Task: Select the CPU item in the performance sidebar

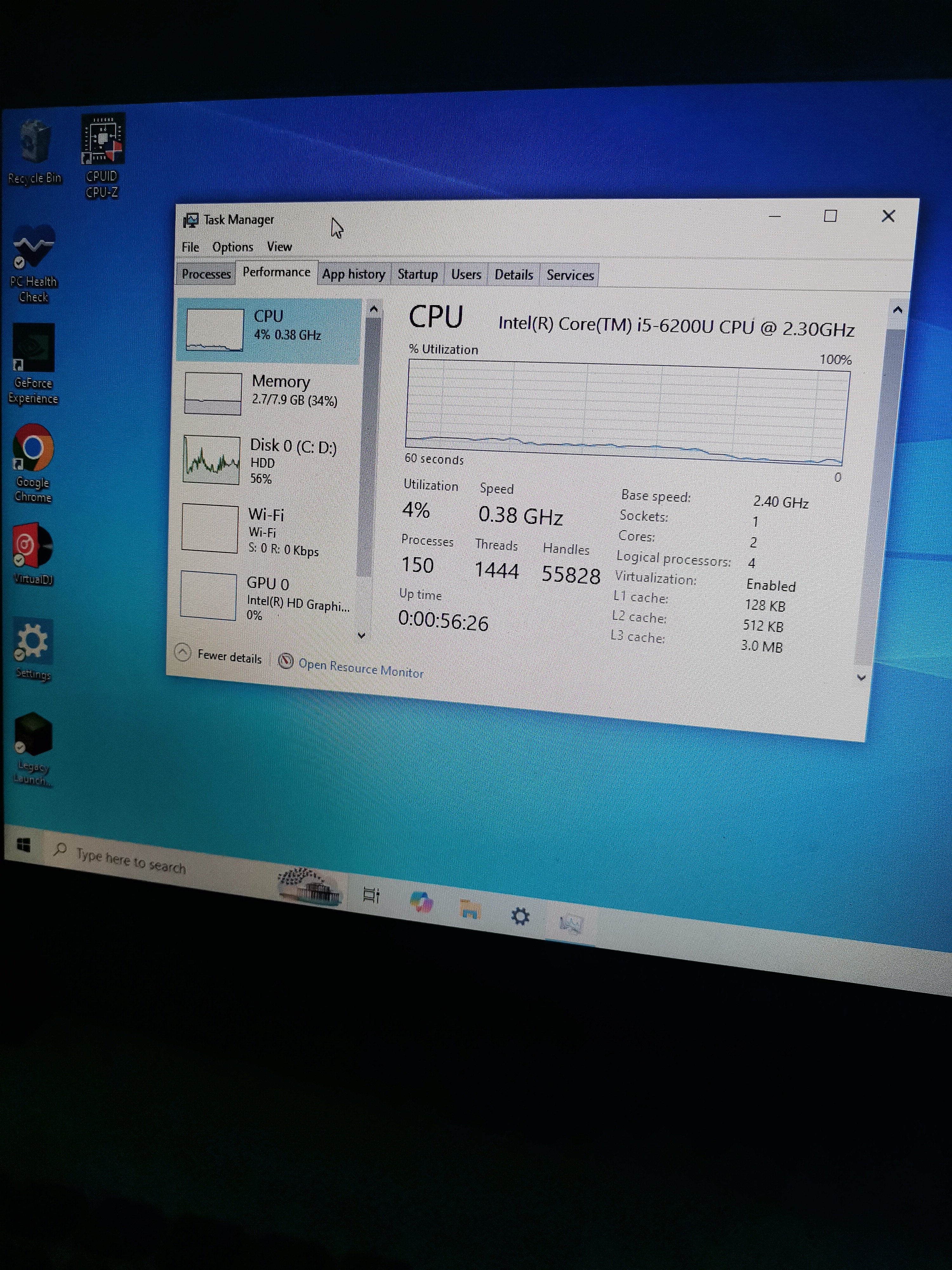Action: pos(268,331)
